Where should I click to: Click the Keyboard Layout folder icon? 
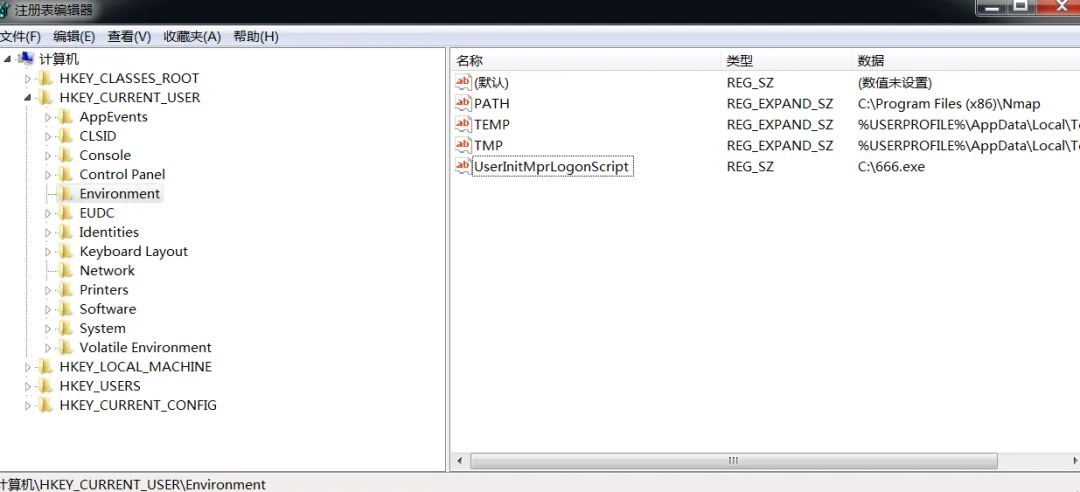(65, 252)
